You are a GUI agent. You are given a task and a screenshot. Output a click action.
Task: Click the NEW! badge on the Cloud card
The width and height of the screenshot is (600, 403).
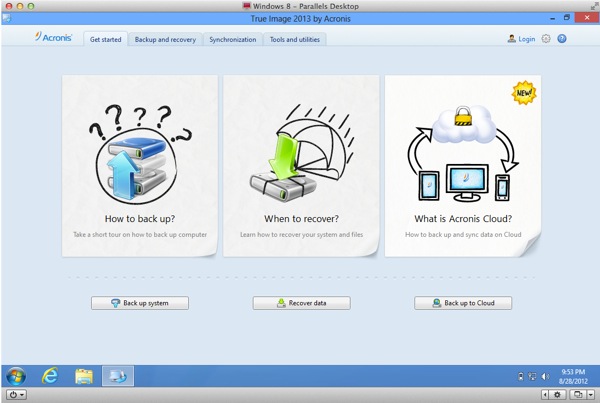524,93
